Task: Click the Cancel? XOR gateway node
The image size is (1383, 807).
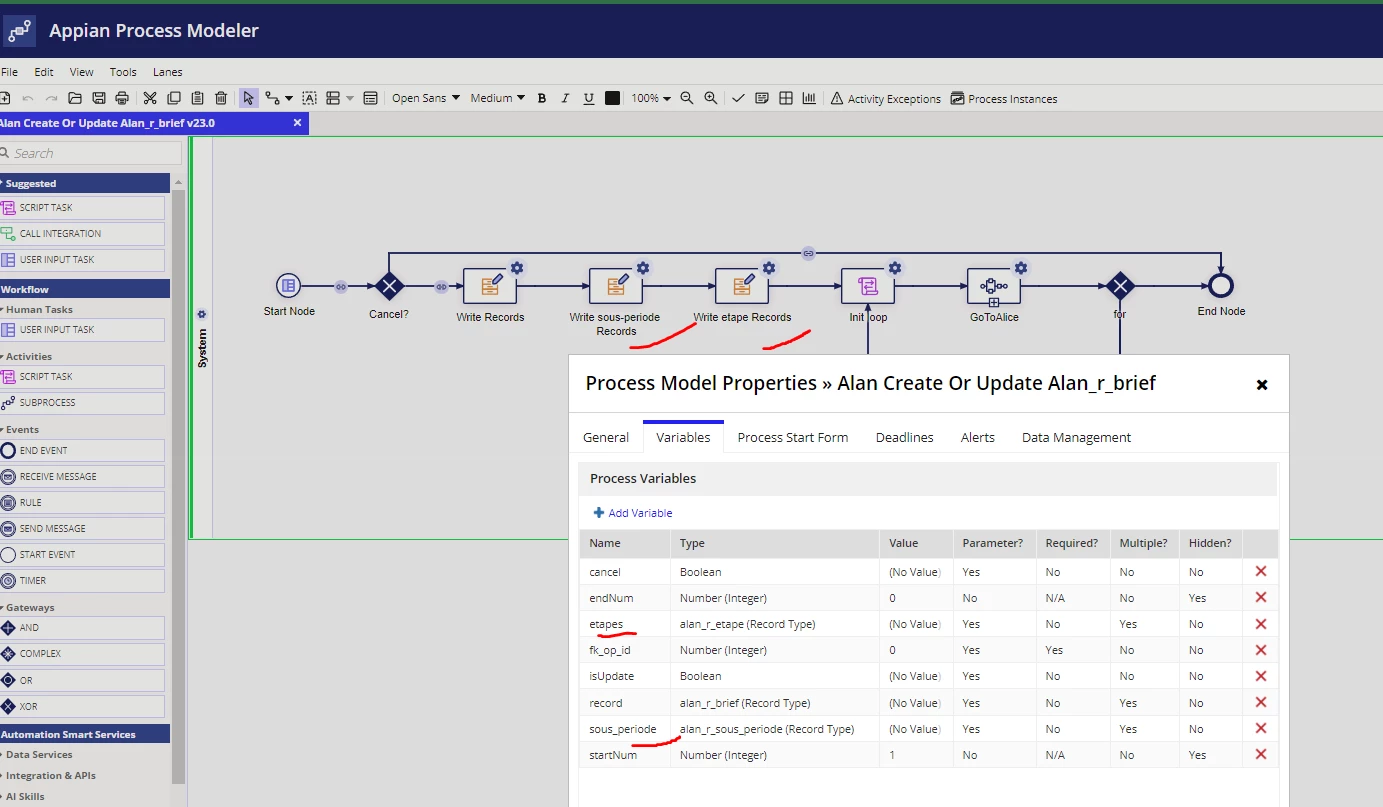Action: pos(389,286)
